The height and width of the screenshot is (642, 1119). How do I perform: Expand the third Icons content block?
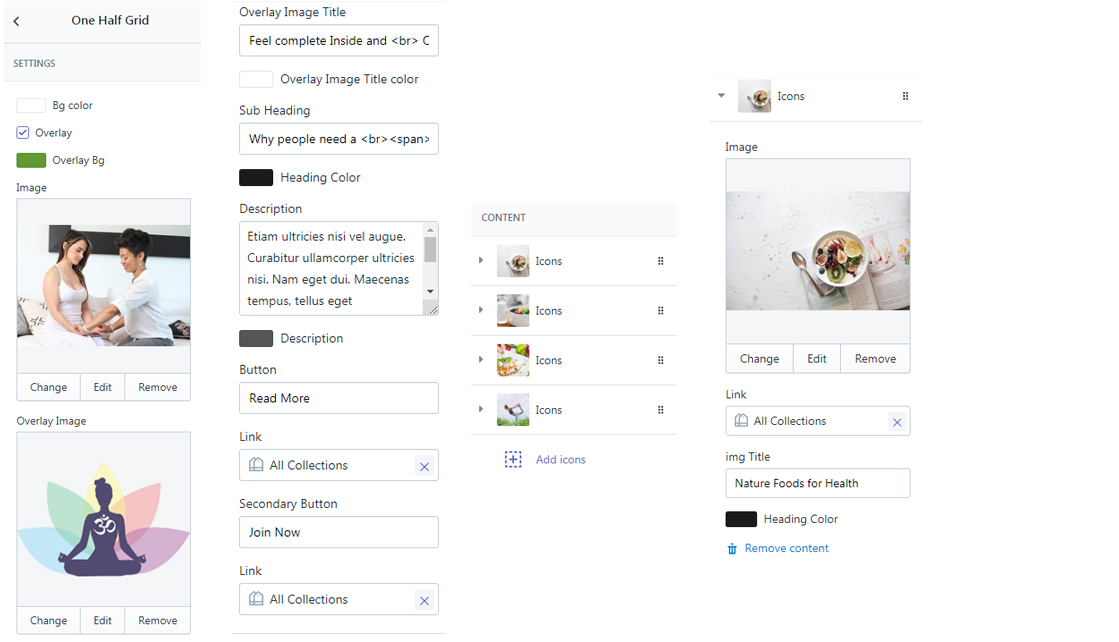tap(481, 360)
